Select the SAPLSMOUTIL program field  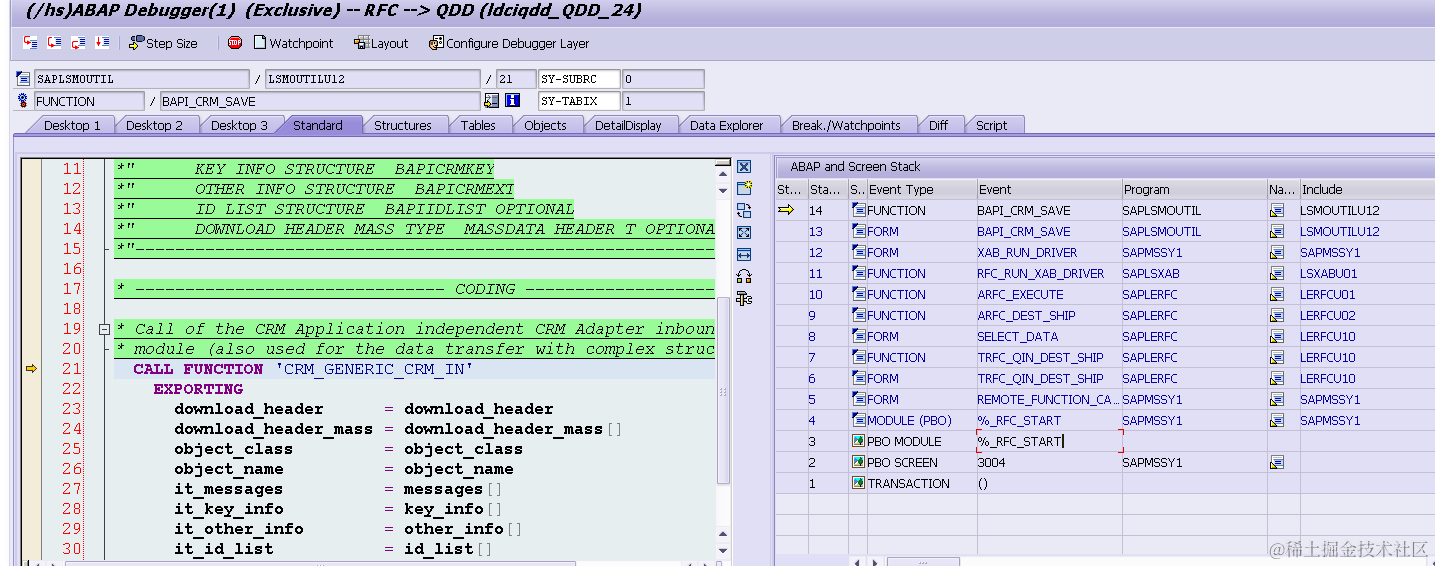coord(141,79)
